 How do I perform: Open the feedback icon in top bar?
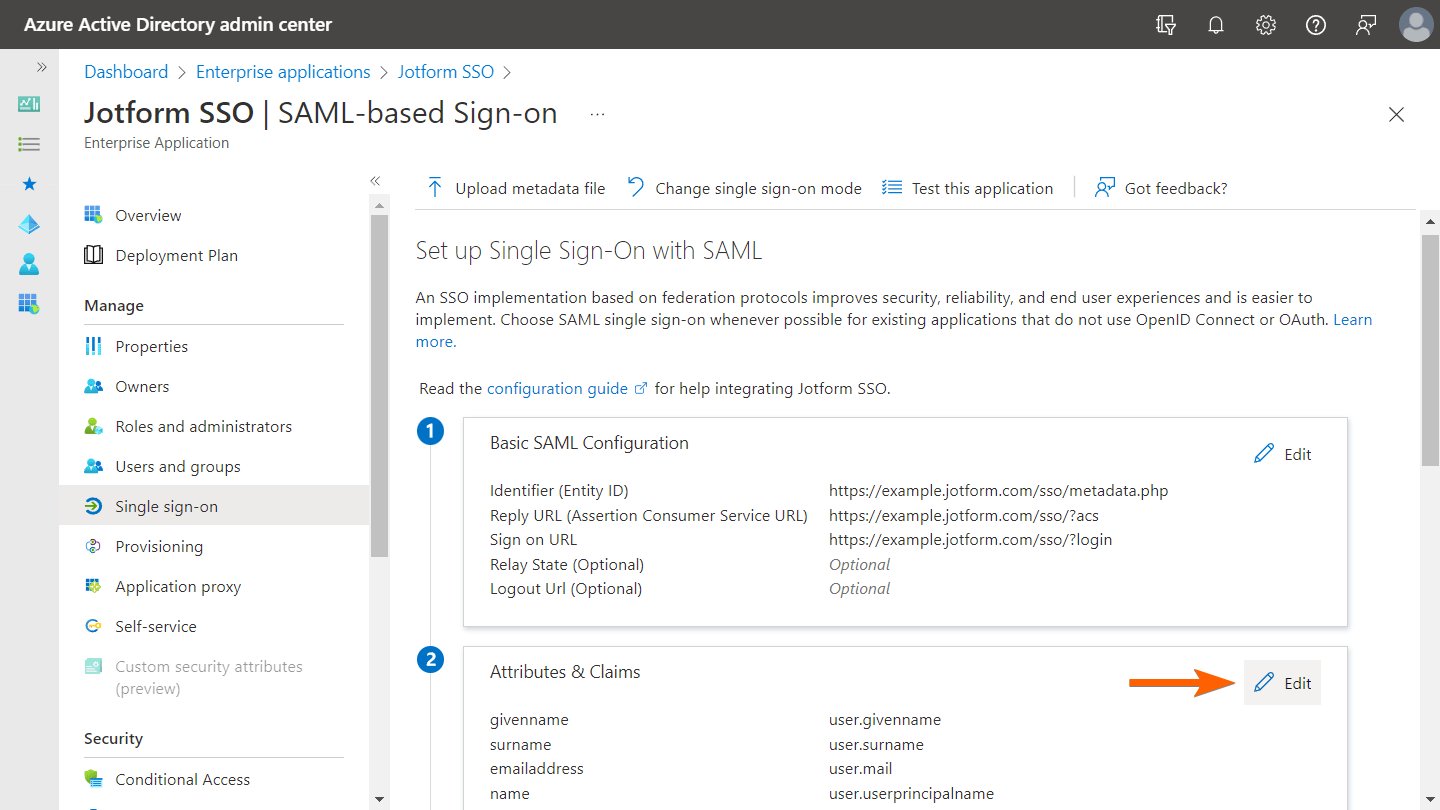[x=1366, y=25]
